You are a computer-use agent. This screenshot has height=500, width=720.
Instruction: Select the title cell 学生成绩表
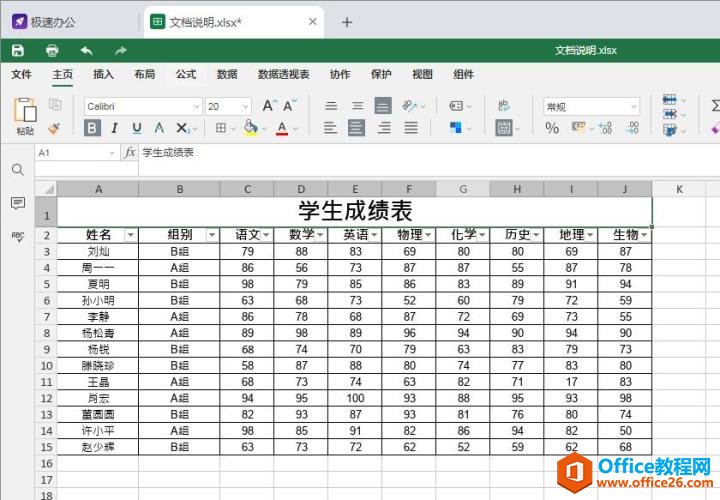pos(354,212)
